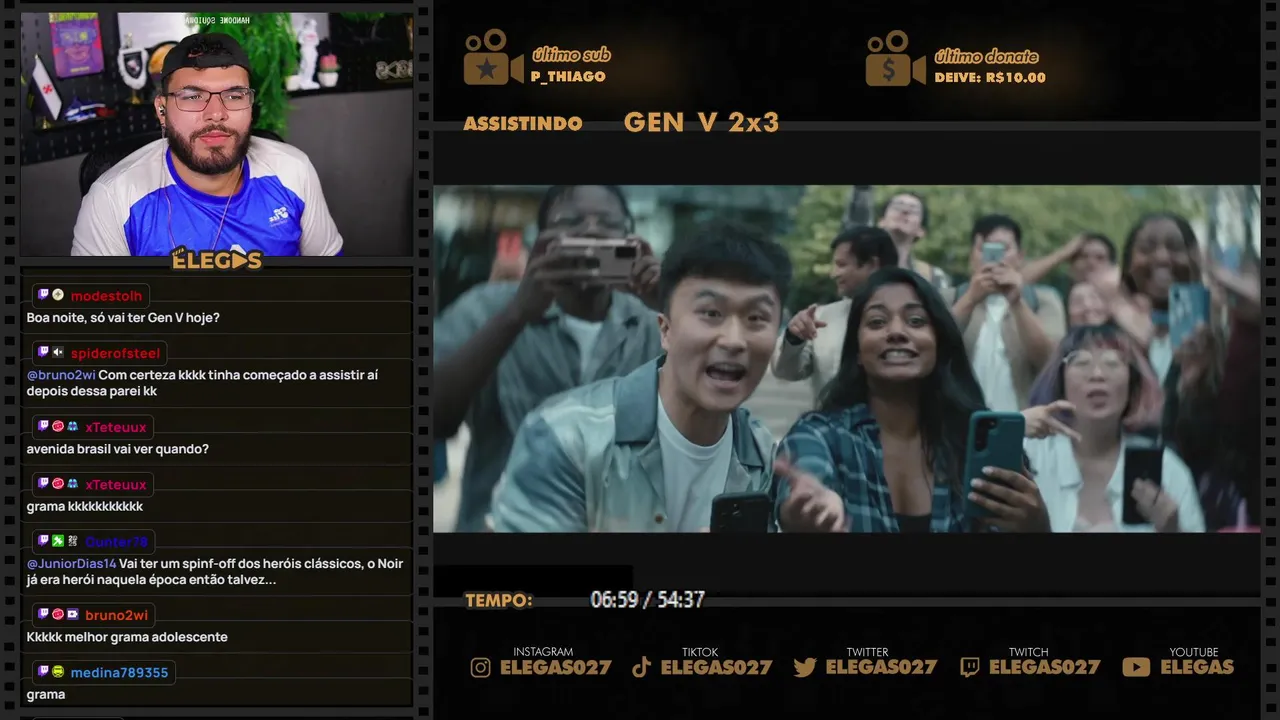Open ELEGAS027 TikTok handle
Viewport: 1280px width, 720px height.
[x=716, y=667]
